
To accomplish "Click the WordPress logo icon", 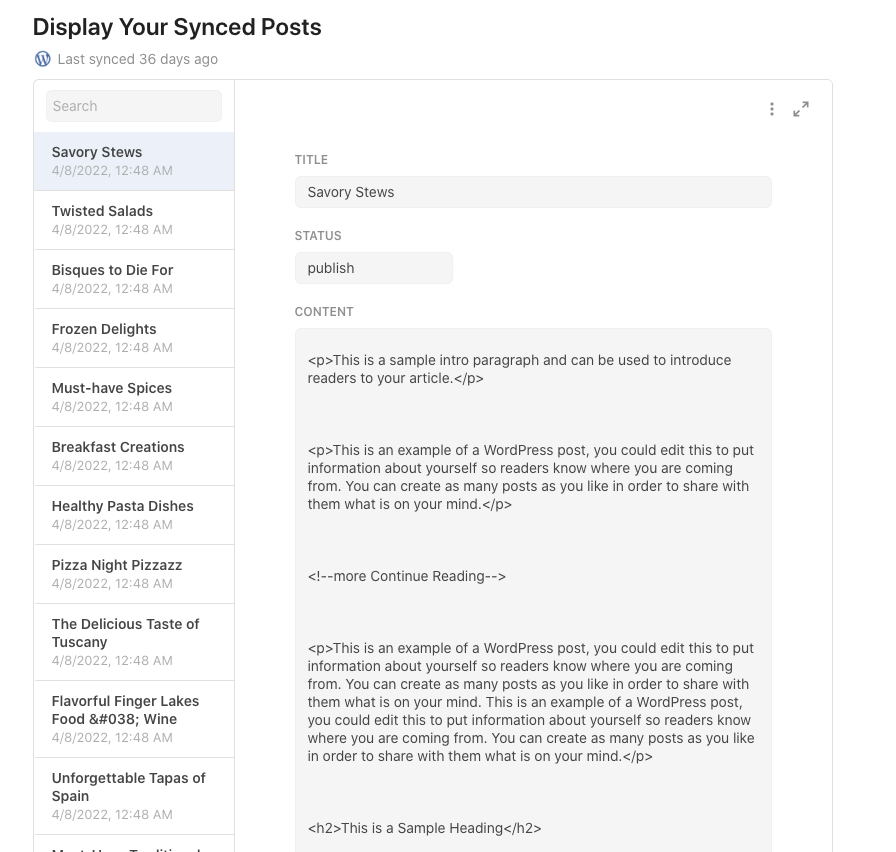I will pyautogui.click(x=42, y=59).
